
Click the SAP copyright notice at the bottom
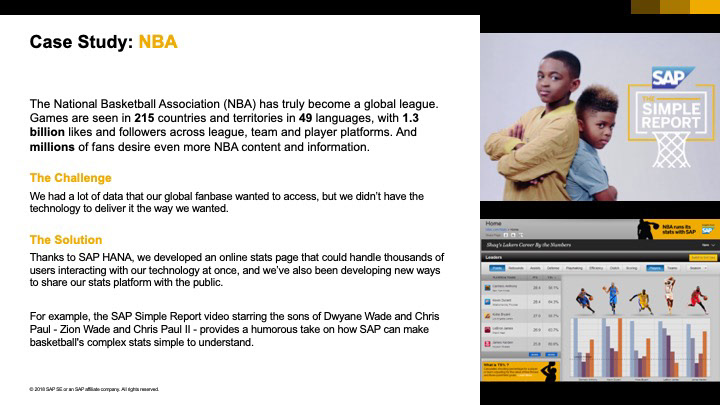coord(94,389)
